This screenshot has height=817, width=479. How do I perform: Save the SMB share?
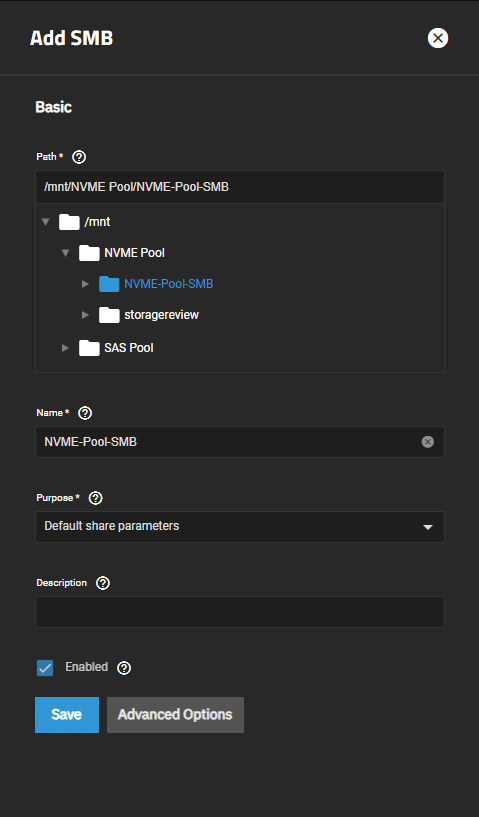(67, 715)
